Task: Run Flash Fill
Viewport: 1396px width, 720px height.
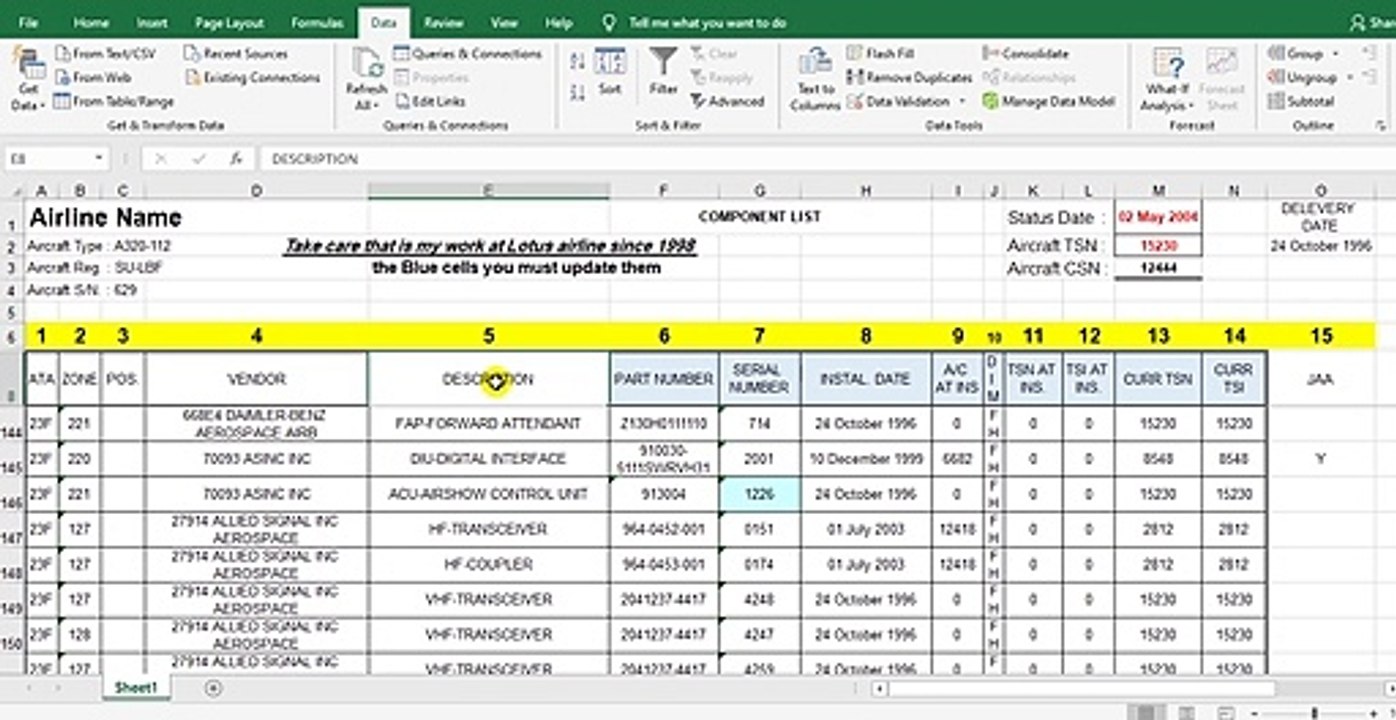Action: point(881,53)
